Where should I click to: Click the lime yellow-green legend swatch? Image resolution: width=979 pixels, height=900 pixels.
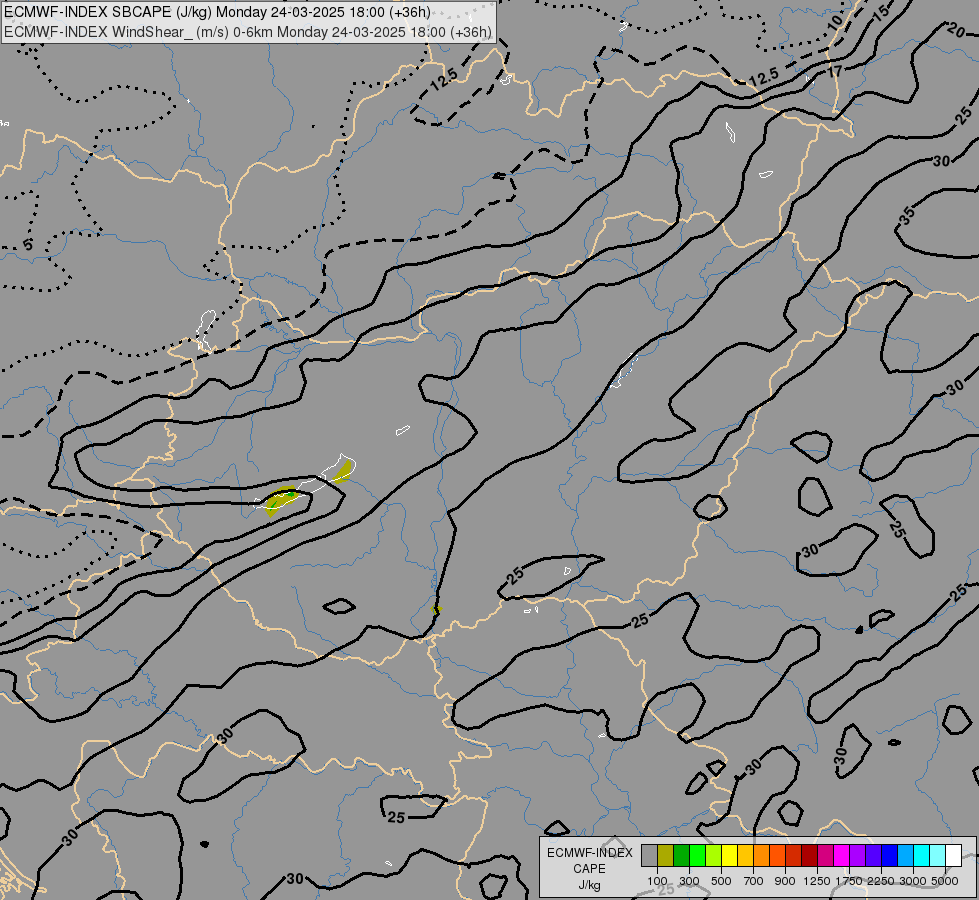pyautogui.click(x=714, y=855)
